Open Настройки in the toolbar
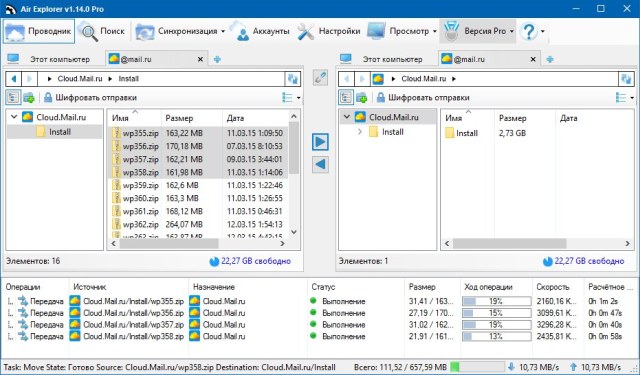640x375 pixels. pyautogui.click(x=329, y=31)
